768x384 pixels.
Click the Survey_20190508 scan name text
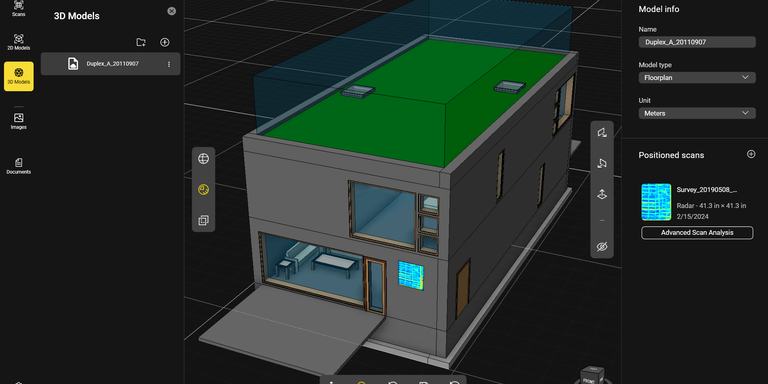pyautogui.click(x=707, y=190)
